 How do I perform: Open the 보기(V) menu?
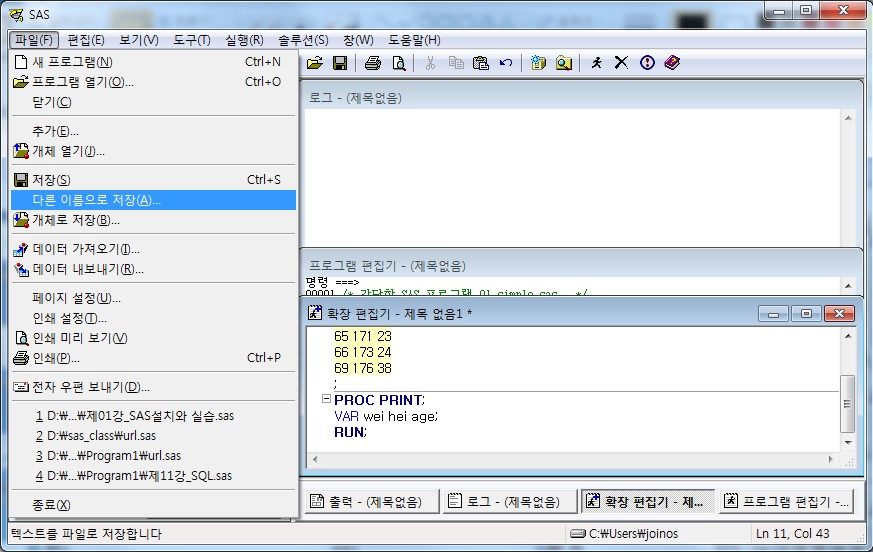click(139, 40)
